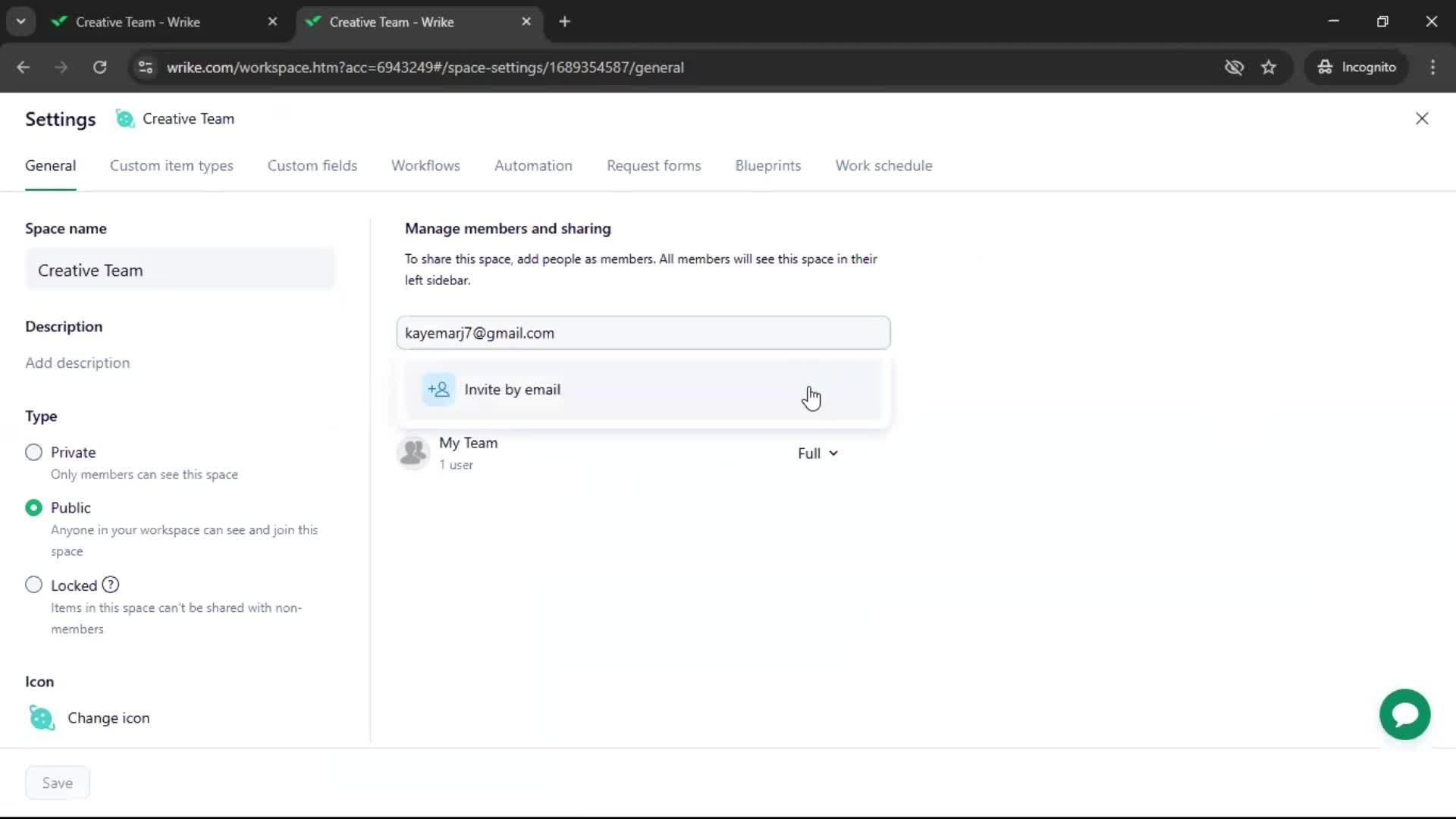Click the Save button
The height and width of the screenshot is (819, 1456).
click(58, 783)
